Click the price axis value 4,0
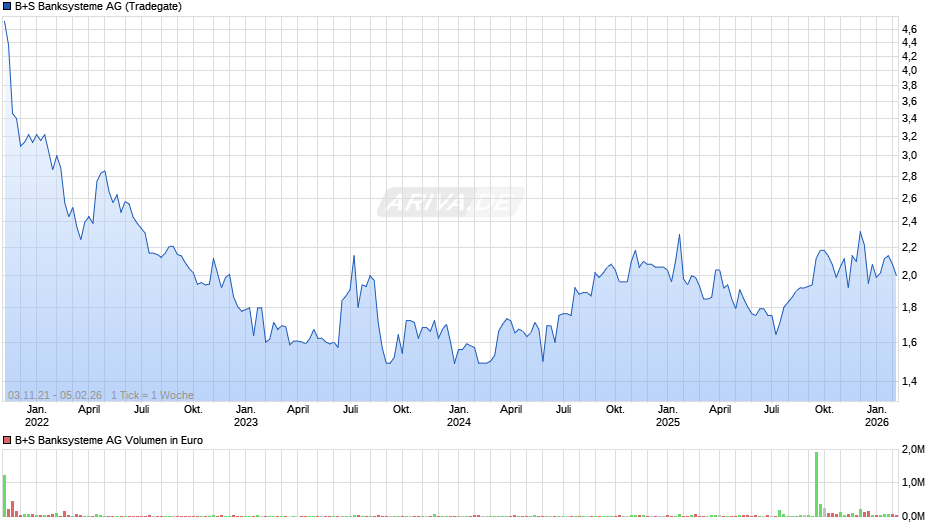Screen dimensions: 940x526 [909, 70]
